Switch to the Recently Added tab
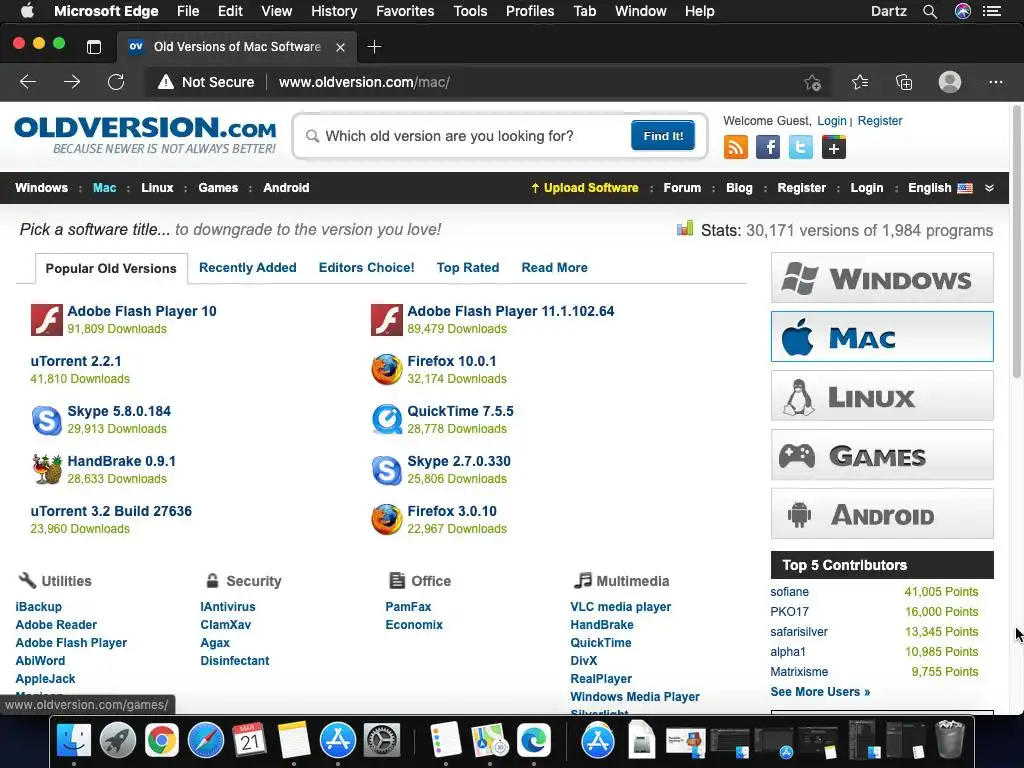Screen dimensions: 1024x768 (x=248, y=267)
